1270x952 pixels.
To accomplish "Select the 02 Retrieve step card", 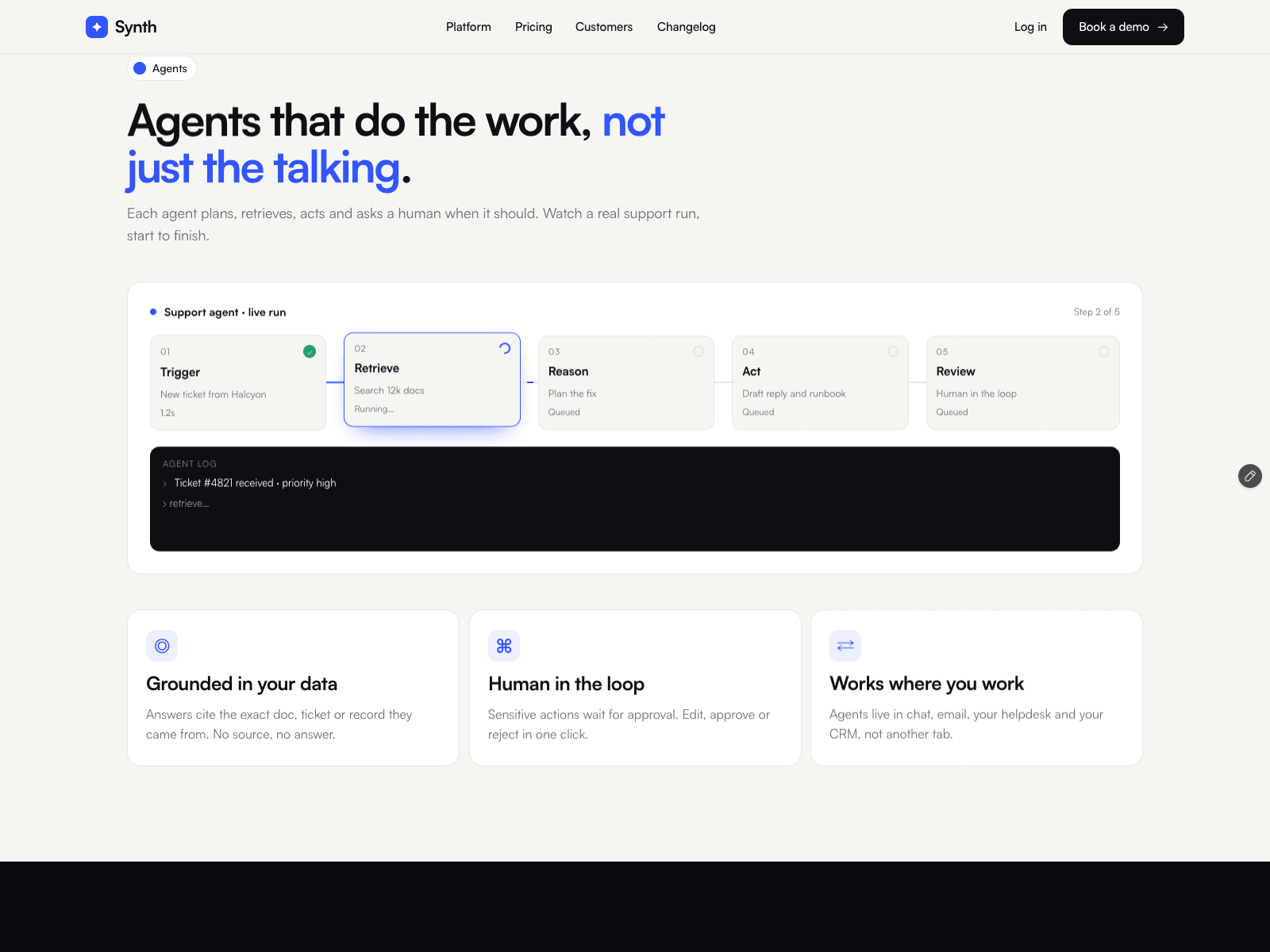I will tap(432, 379).
